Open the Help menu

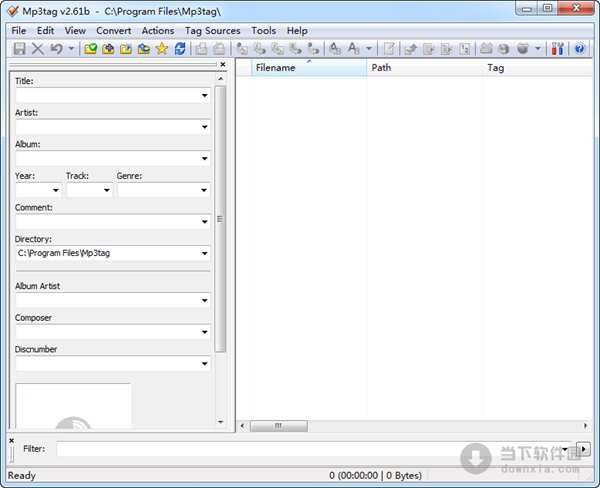297,31
